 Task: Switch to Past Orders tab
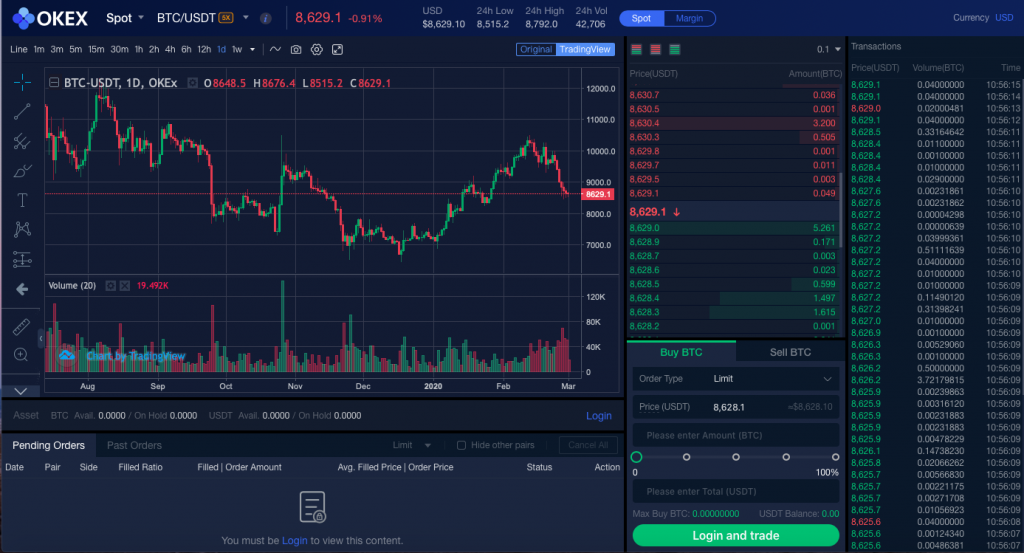134,445
